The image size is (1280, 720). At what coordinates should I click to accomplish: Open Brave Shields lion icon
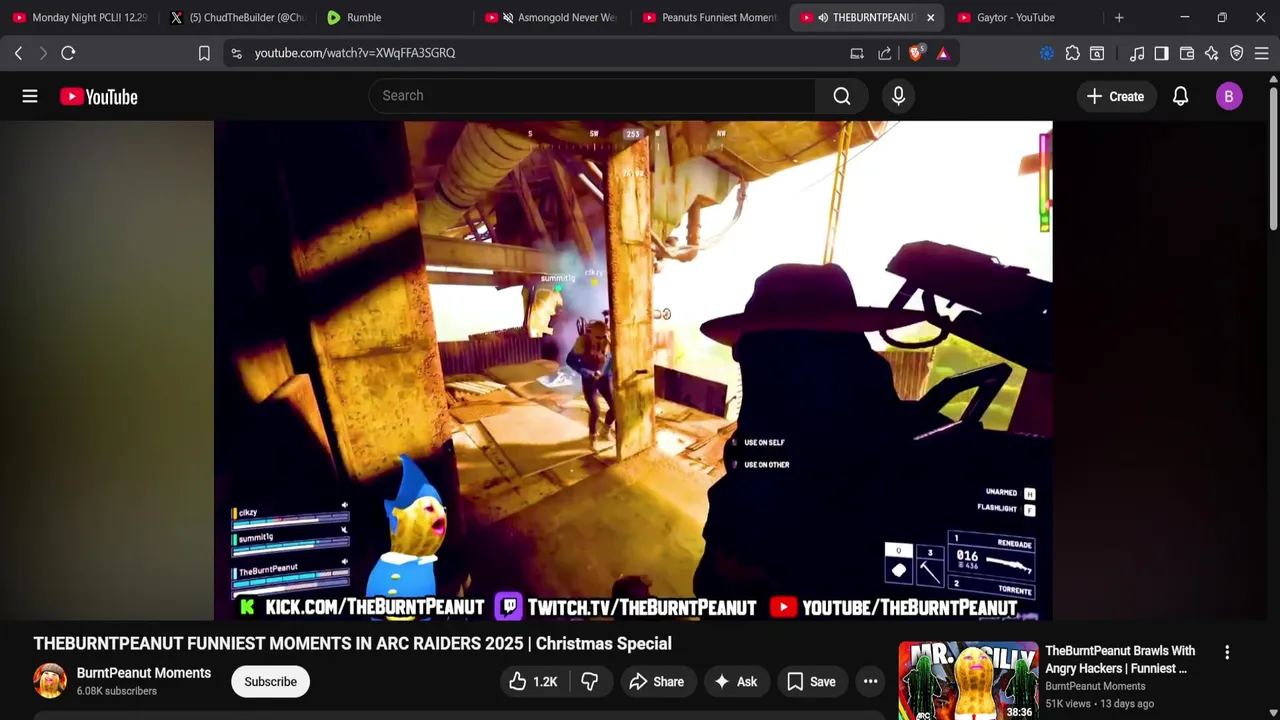pyautogui.click(x=916, y=53)
